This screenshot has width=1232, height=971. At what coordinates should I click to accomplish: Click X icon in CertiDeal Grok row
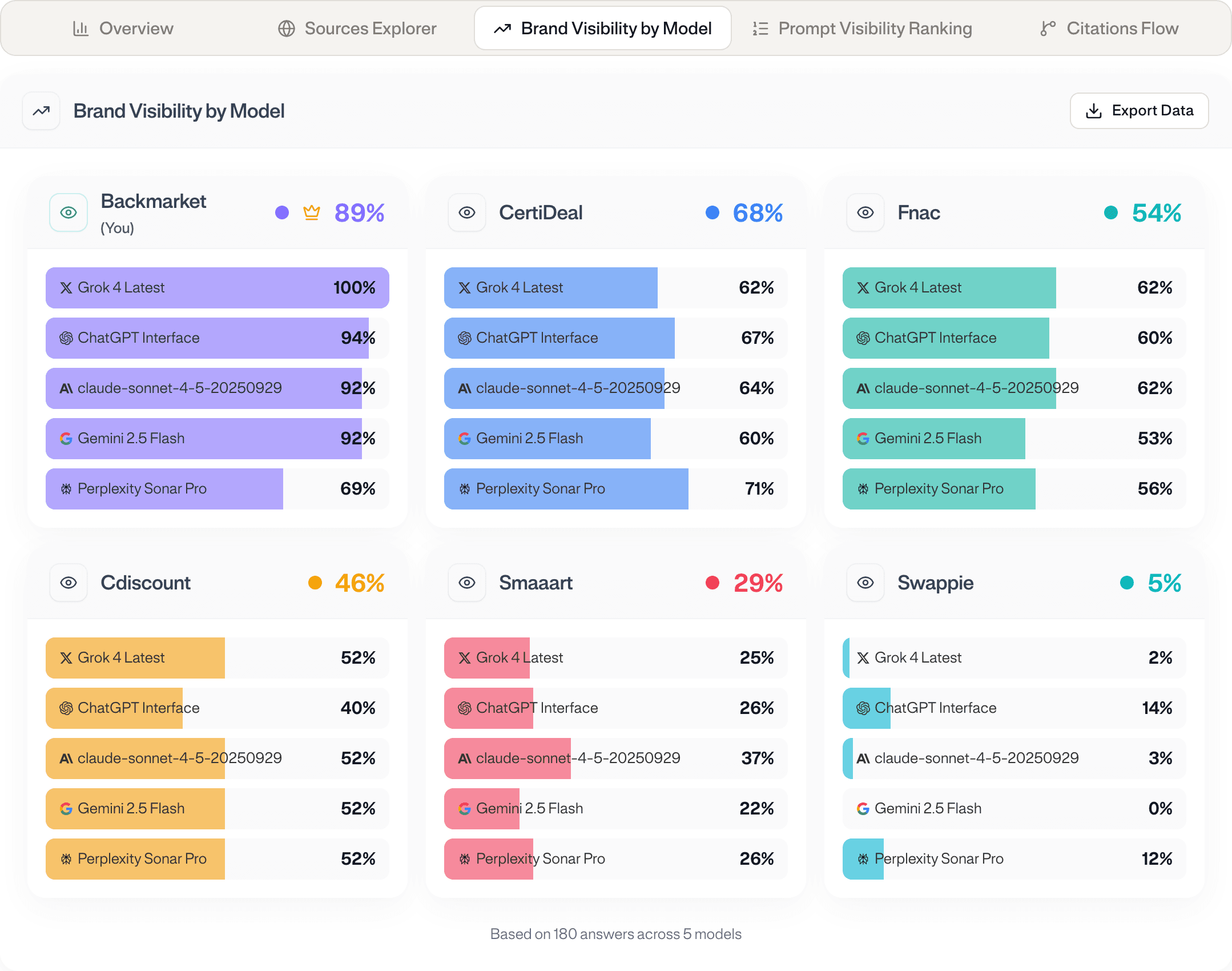point(465,288)
